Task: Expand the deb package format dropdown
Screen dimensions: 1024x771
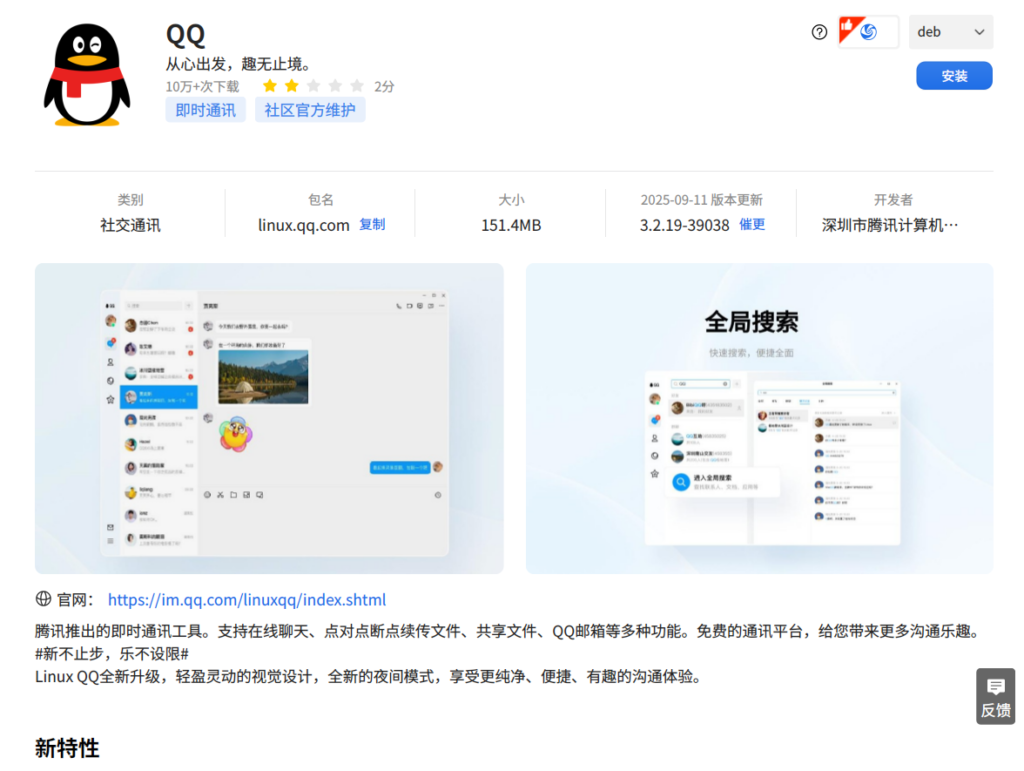Action: click(x=951, y=32)
